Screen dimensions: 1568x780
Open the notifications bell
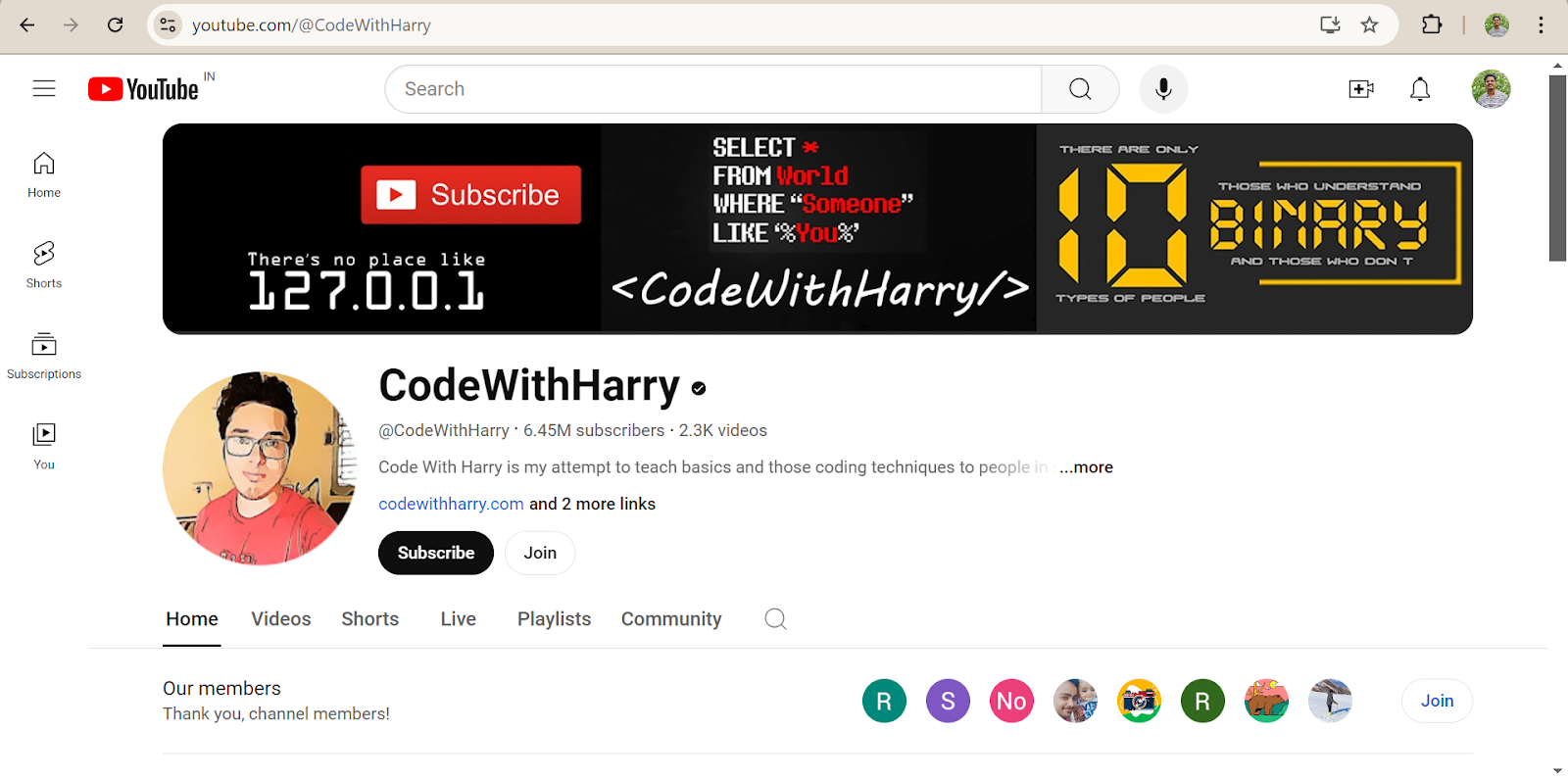click(x=1420, y=89)
